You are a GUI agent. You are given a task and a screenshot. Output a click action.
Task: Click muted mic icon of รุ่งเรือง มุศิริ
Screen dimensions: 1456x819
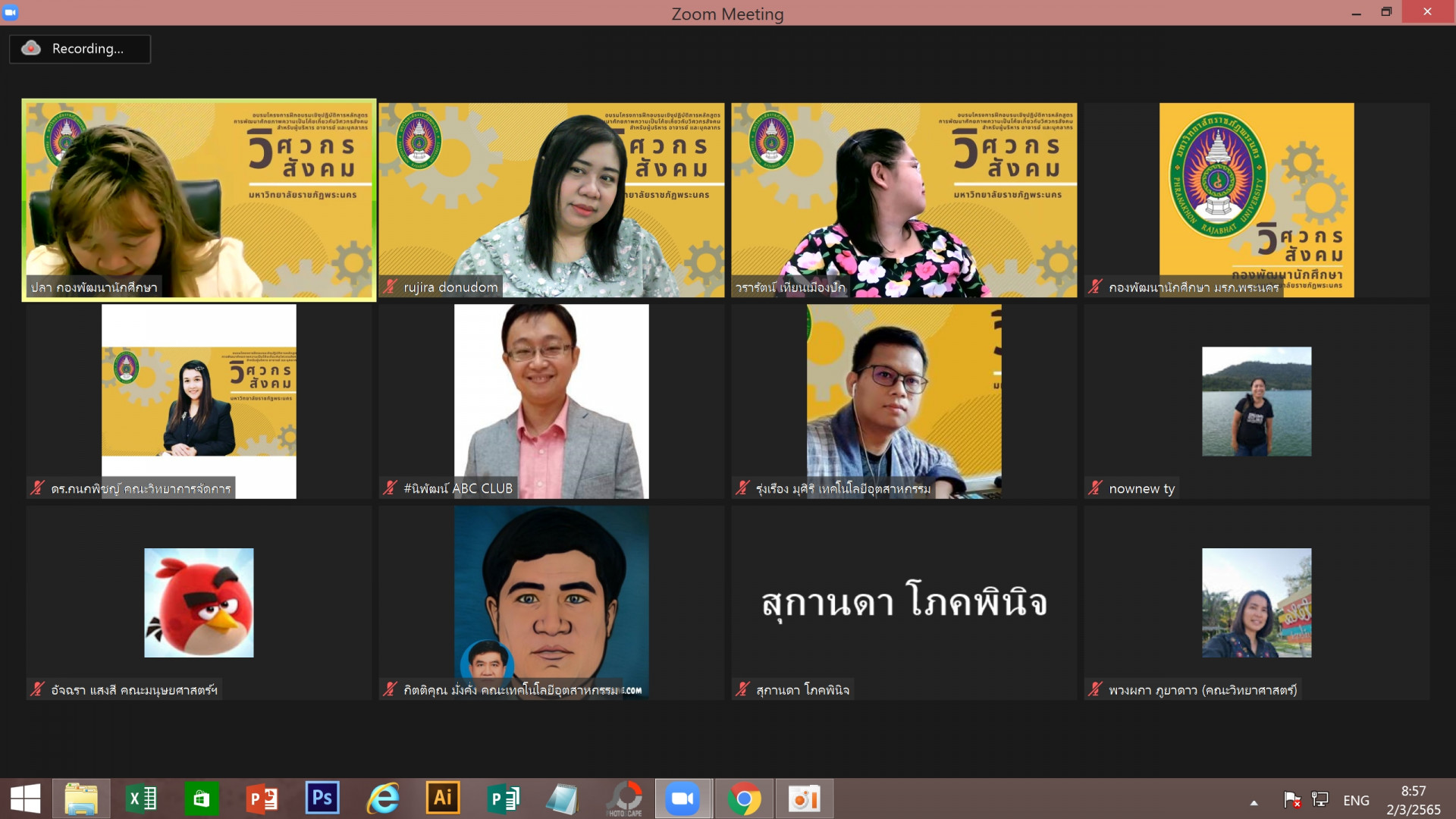742,488
